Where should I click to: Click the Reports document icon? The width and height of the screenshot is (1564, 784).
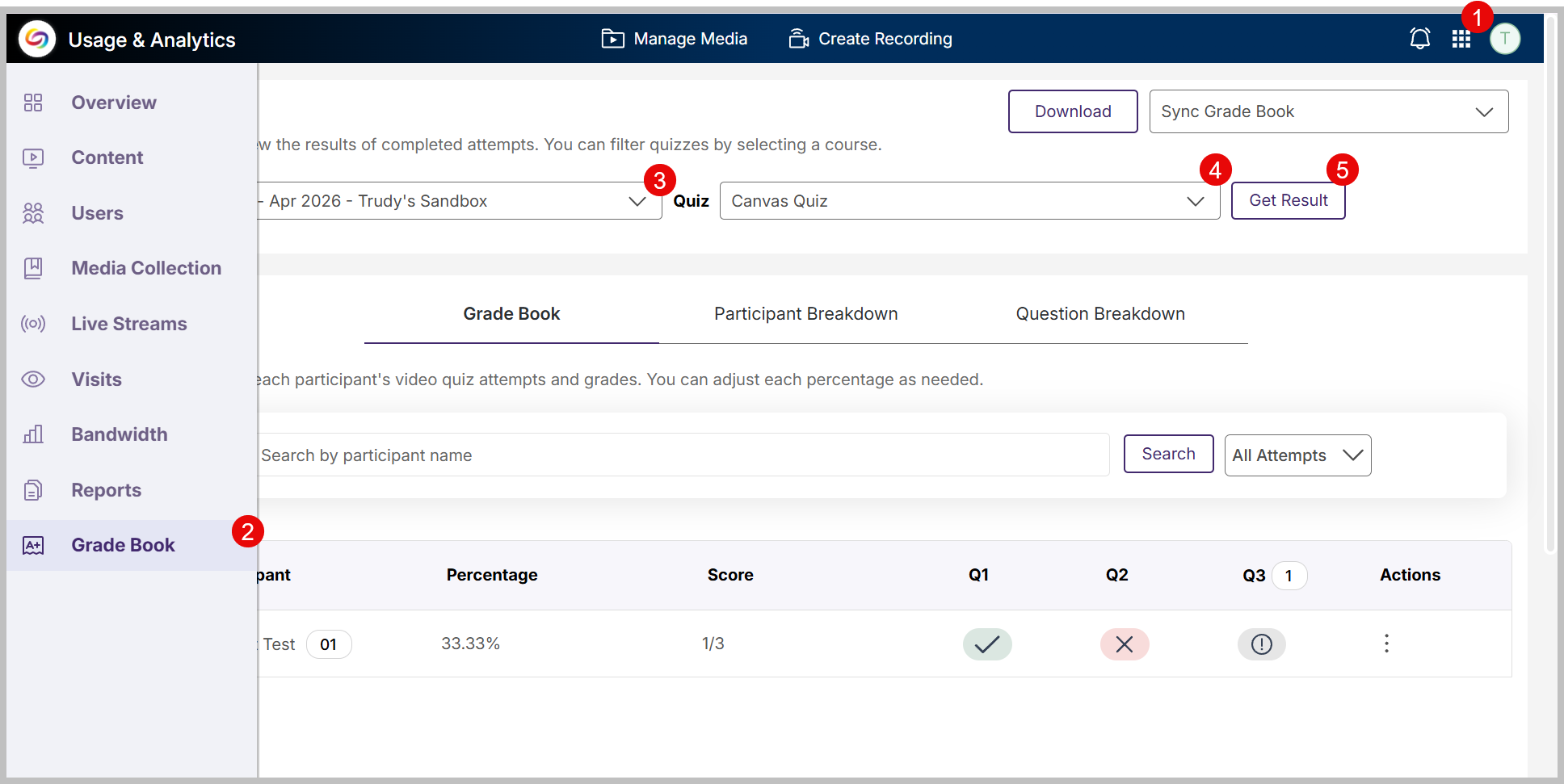[x=33, y=490]
